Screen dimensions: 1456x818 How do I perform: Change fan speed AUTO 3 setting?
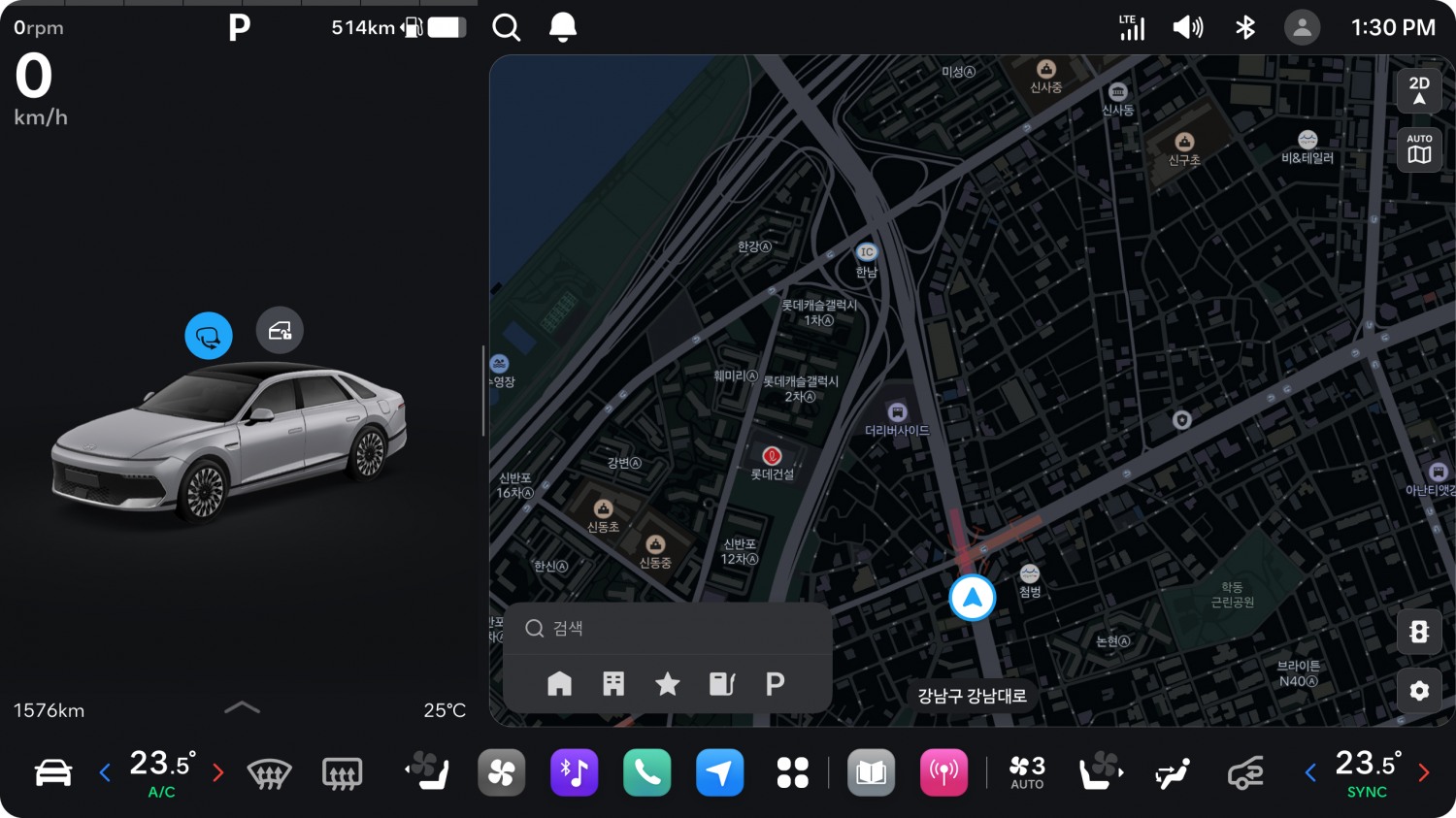[x=1027, y=772]
